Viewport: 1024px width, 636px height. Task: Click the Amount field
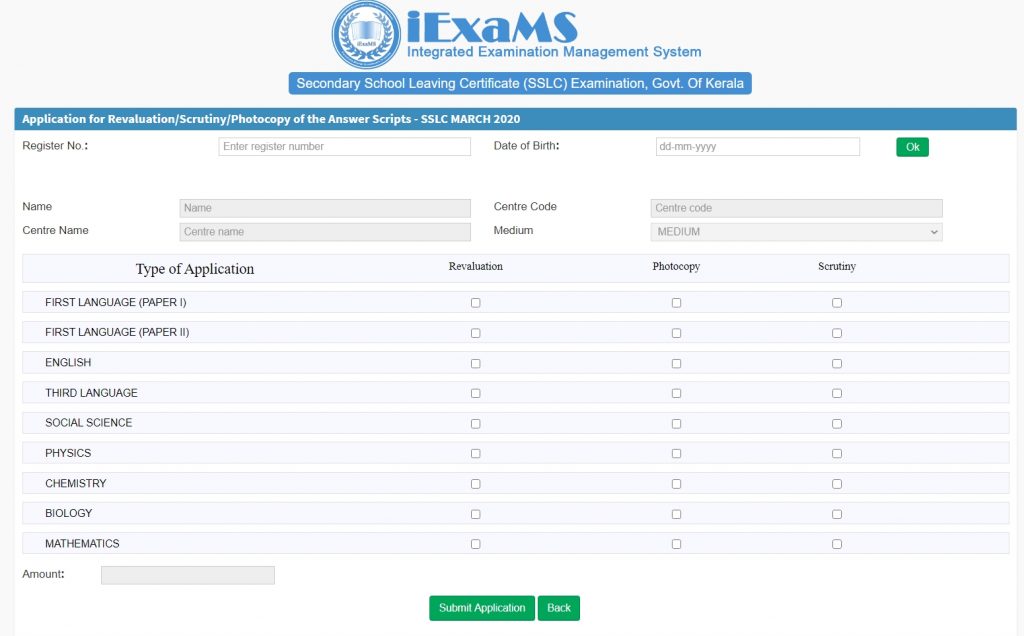tap(188, 575)
